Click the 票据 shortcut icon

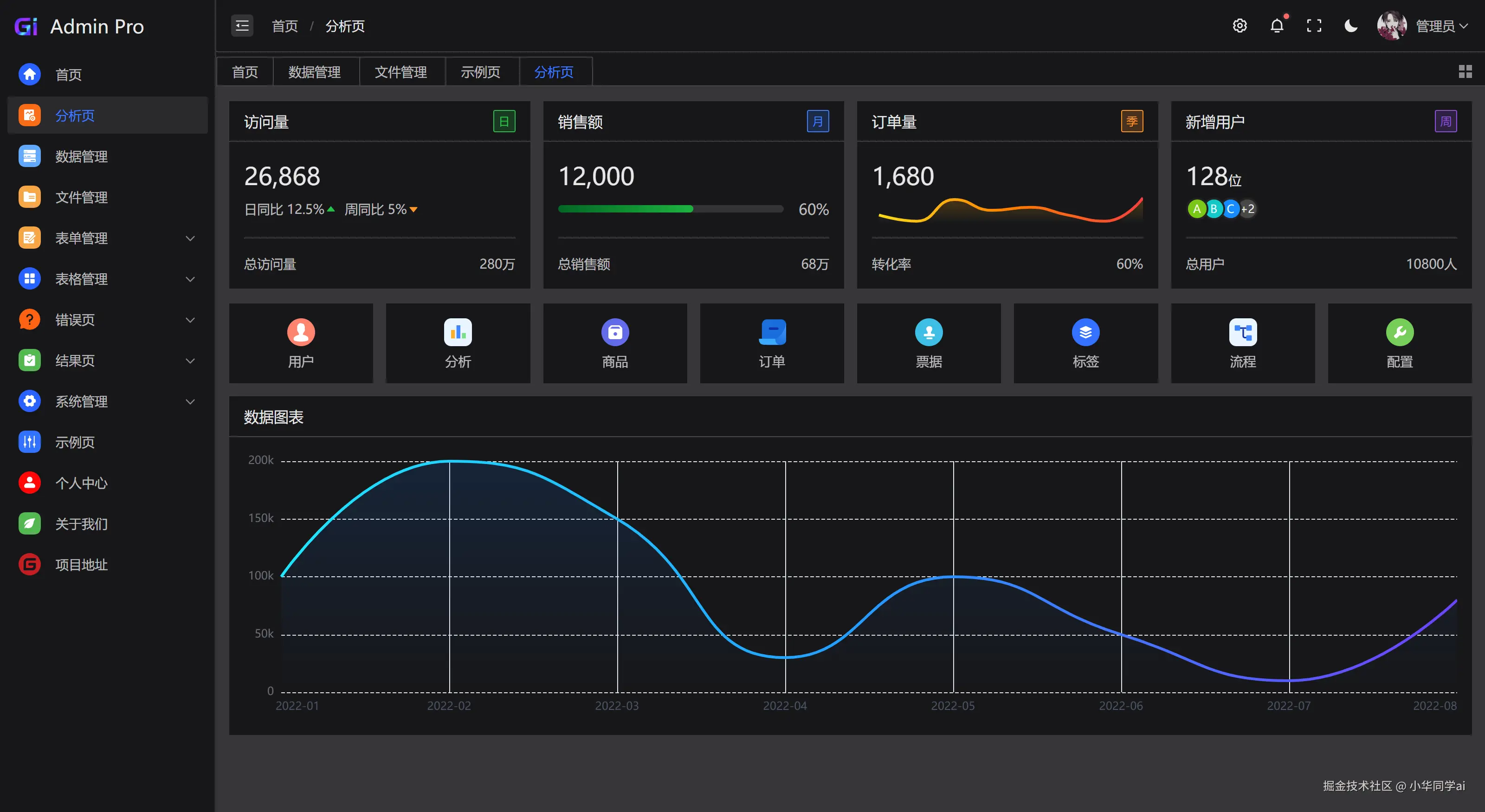(929, 332)
